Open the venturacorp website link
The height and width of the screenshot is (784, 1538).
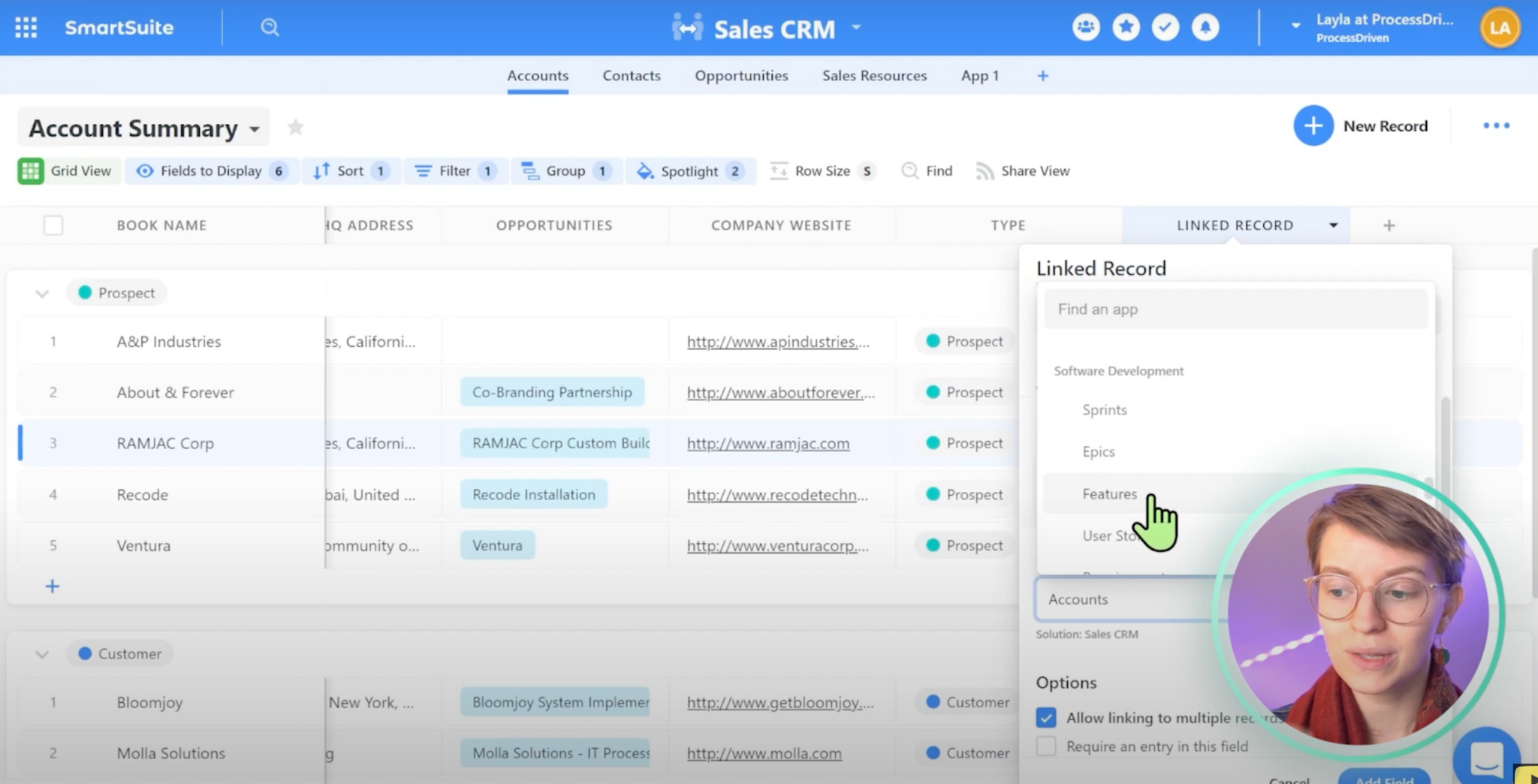pos(778,546)
